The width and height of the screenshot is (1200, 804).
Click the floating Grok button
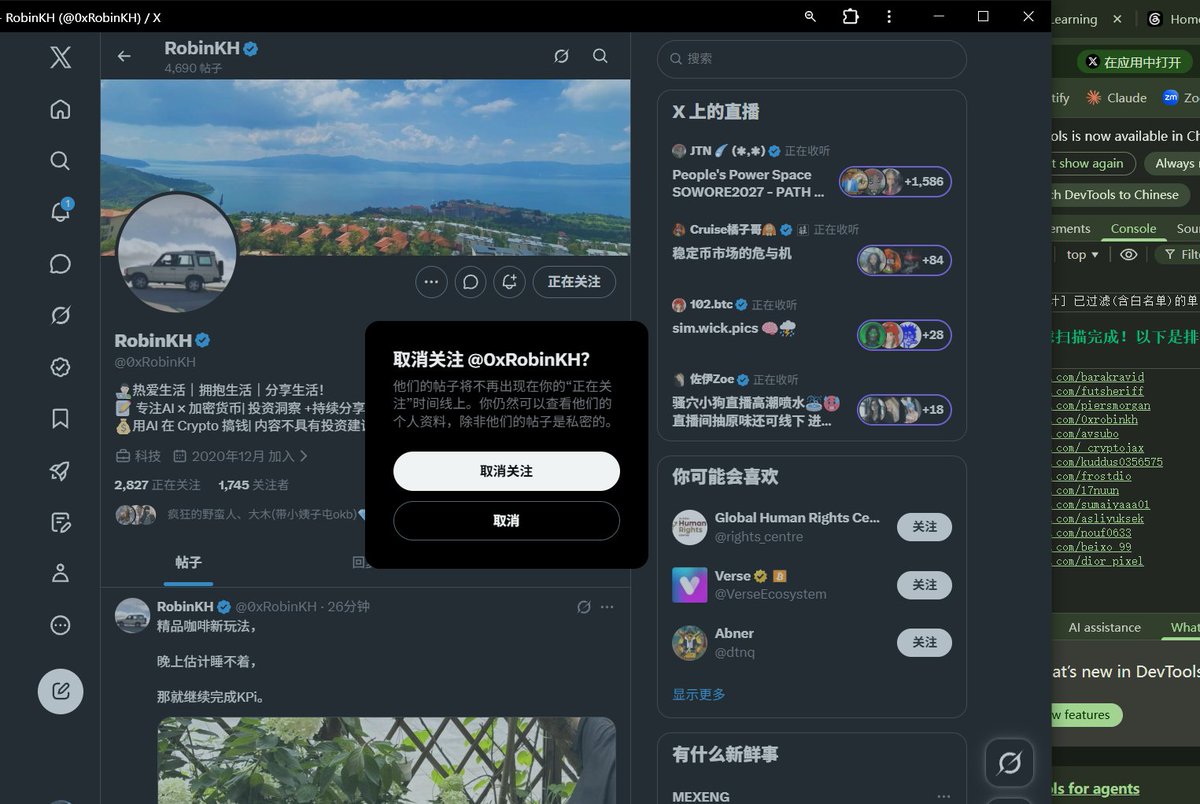click(1009, 764)
